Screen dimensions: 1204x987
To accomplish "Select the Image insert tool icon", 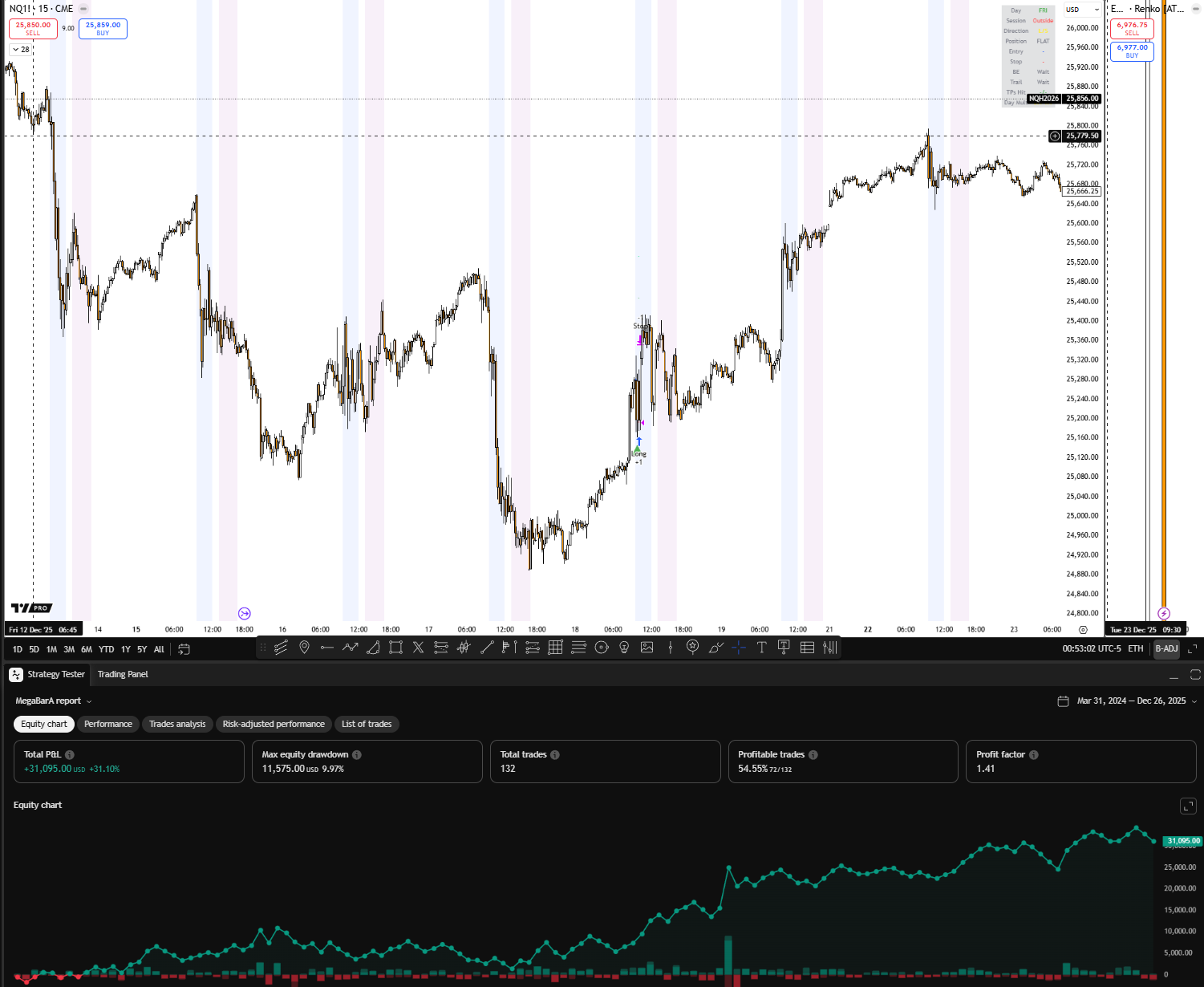I will (647, 648).
